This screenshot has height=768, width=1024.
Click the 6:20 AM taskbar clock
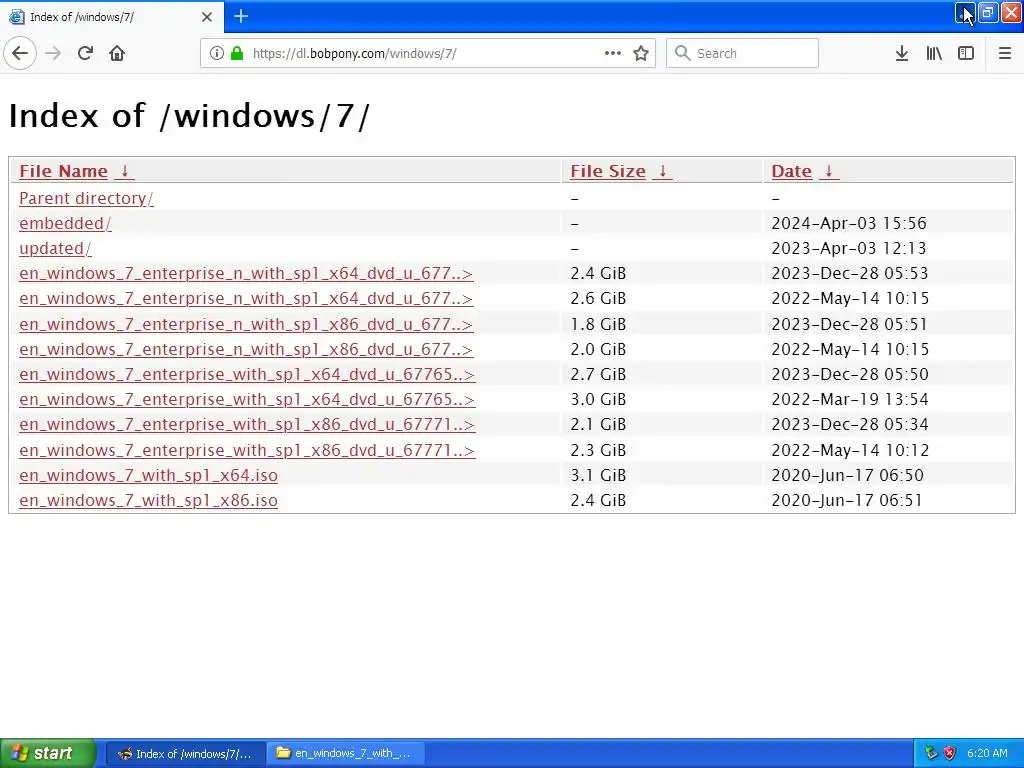(987, 753)
